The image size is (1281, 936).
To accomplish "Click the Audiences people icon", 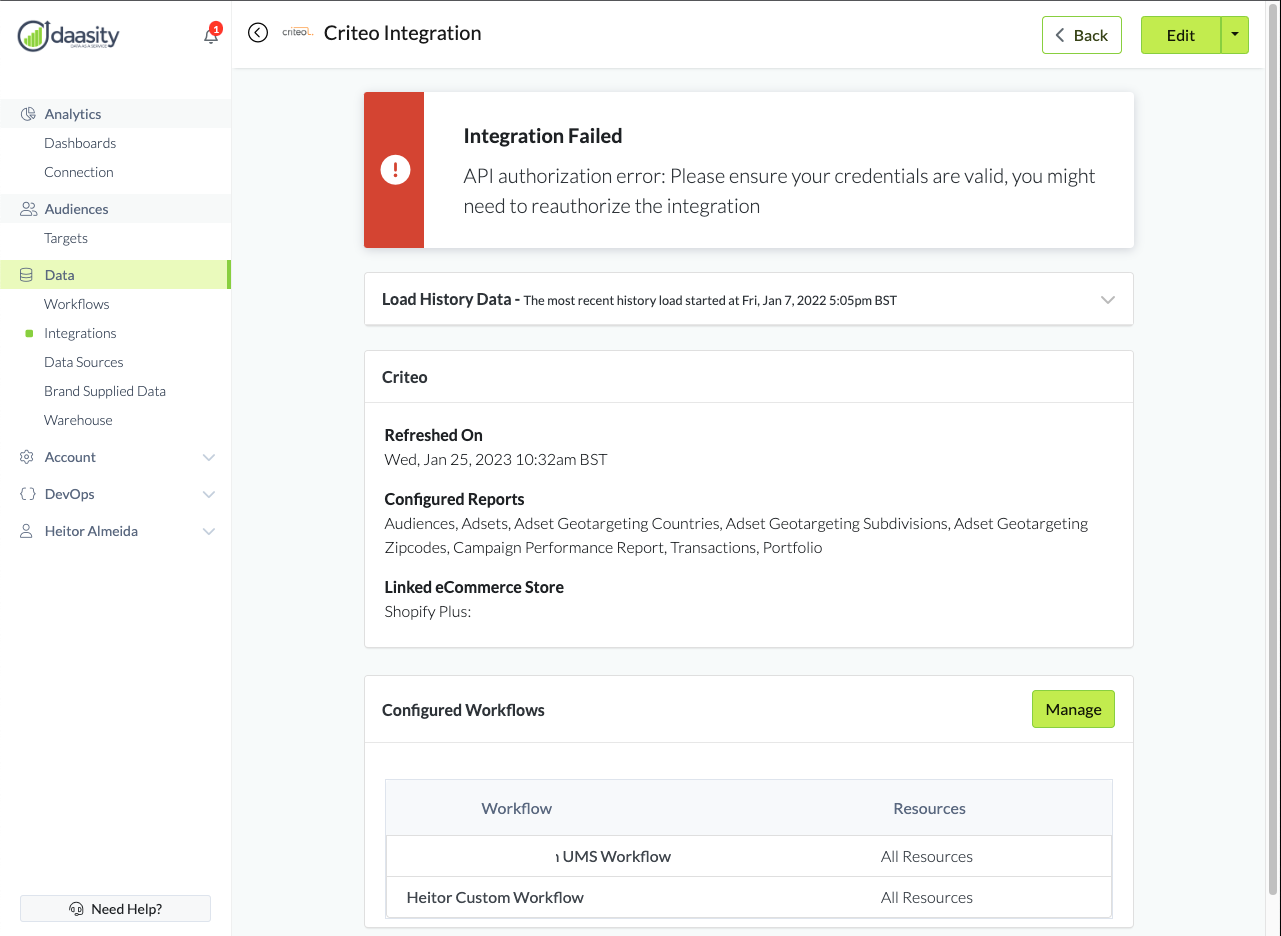I will click(28, 209).
